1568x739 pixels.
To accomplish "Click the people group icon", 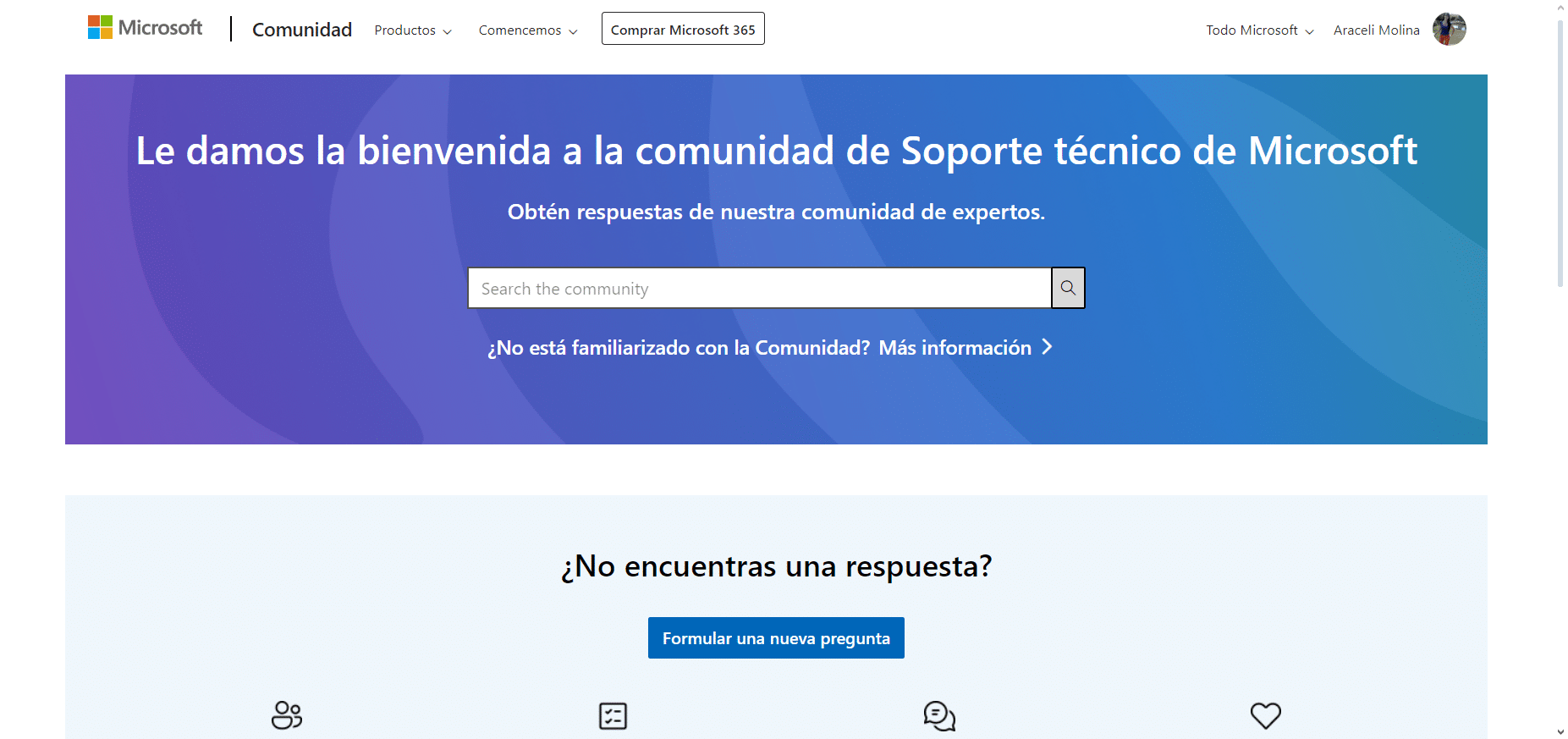I will tap(287, 715).
